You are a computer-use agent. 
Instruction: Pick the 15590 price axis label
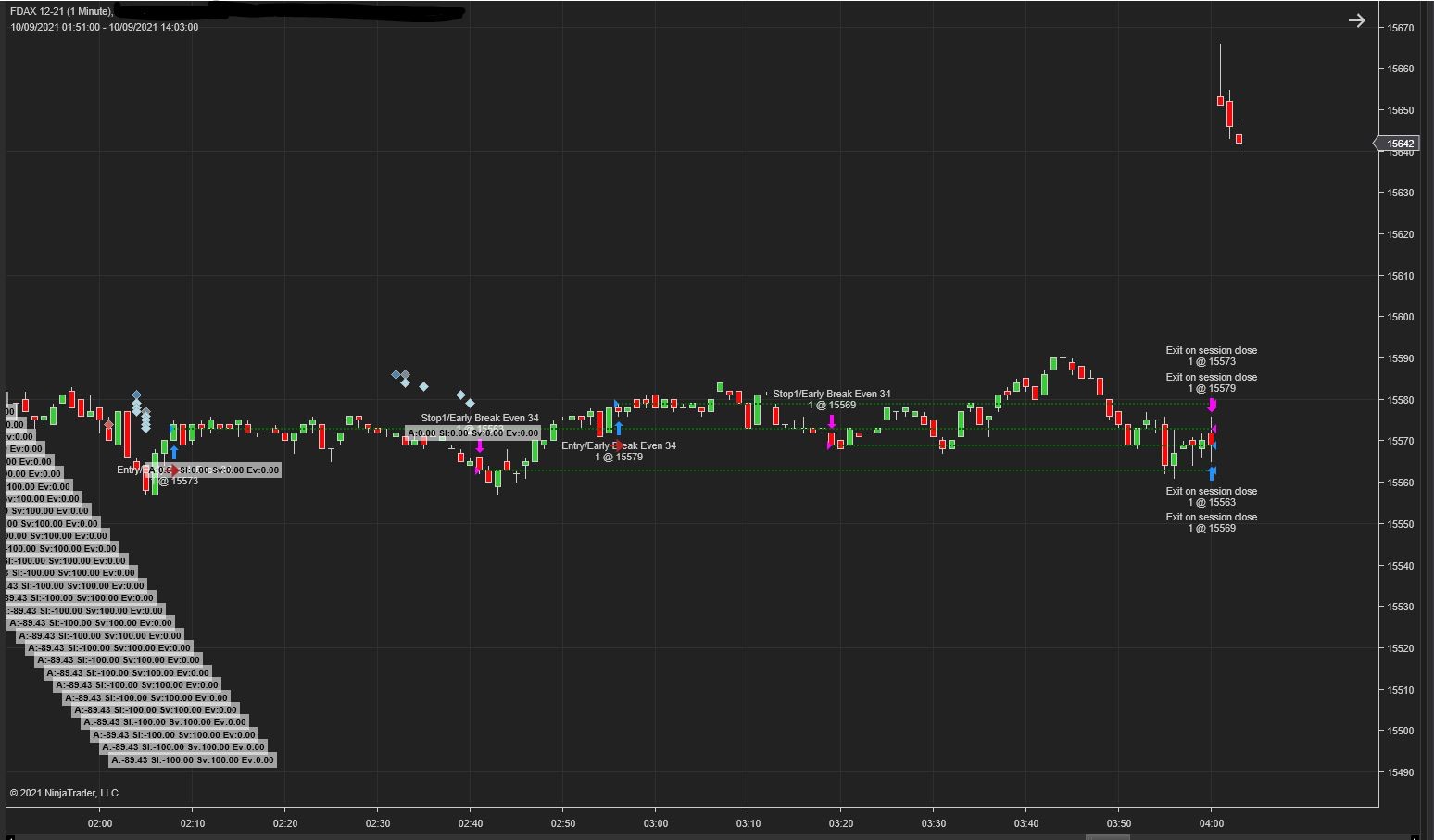point(1401,358)
